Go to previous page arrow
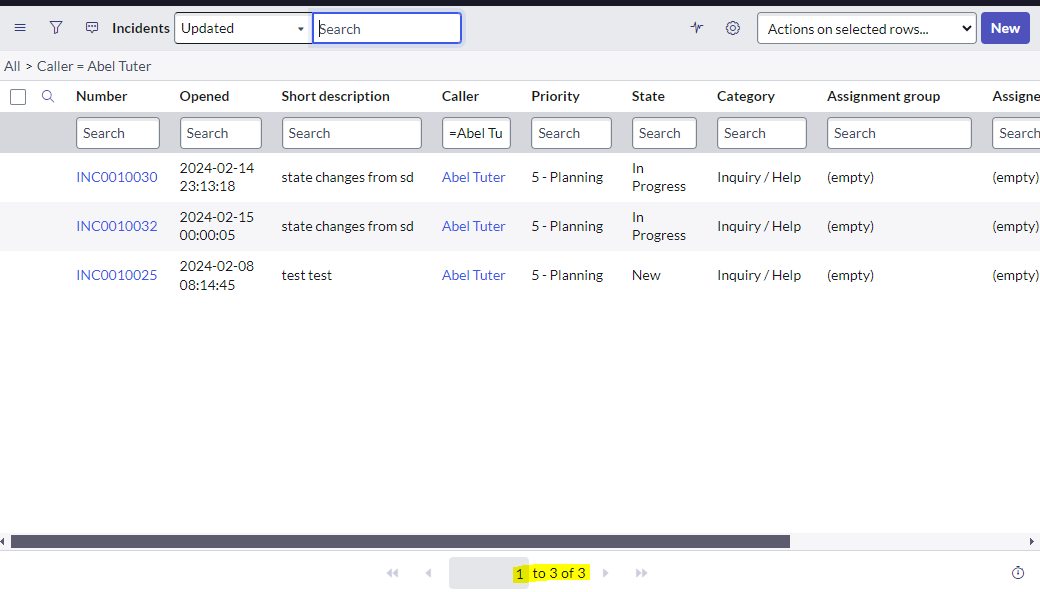 pyautogui.click(x=428, y=573)
